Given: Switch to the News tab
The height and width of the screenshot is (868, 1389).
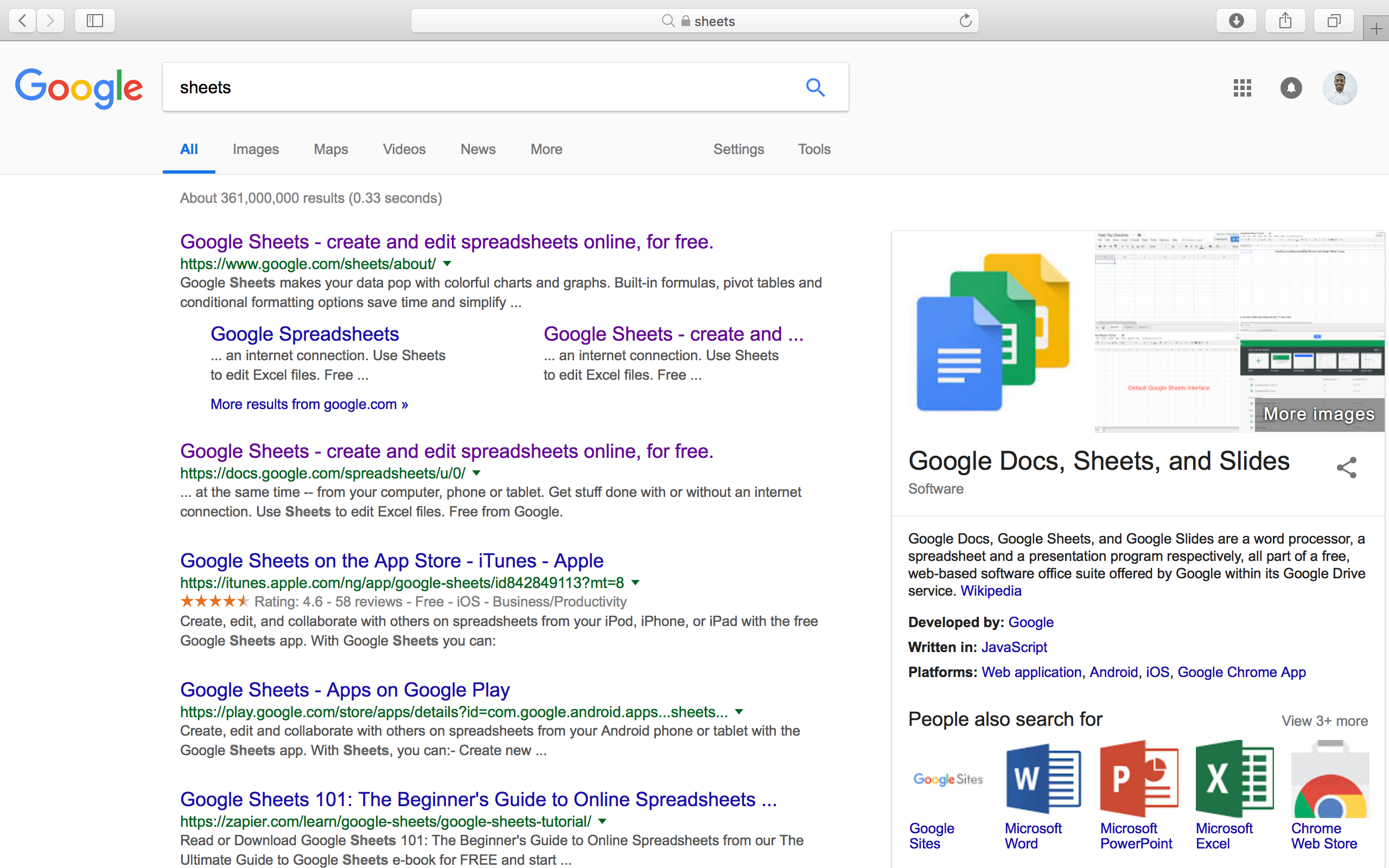Looking at the screenshot, I should (477, 149).
